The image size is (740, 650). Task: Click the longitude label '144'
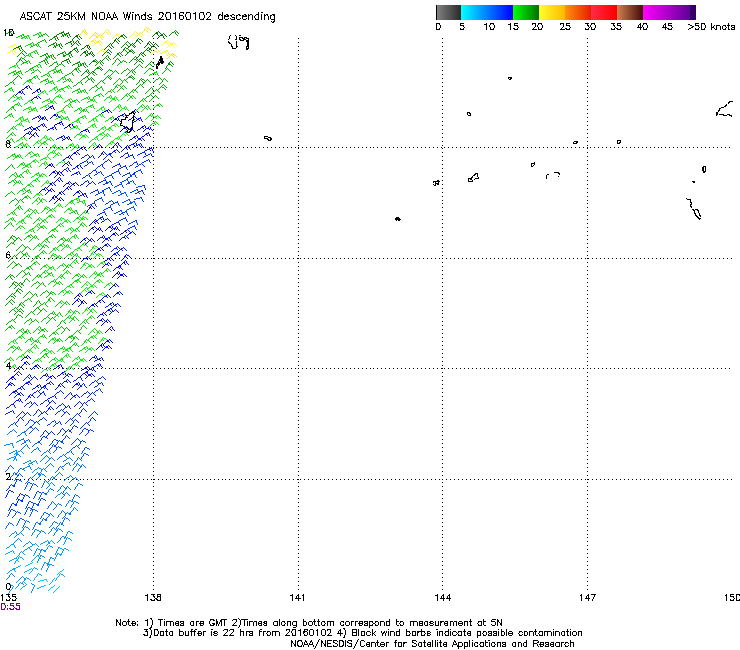click(443, 598)
